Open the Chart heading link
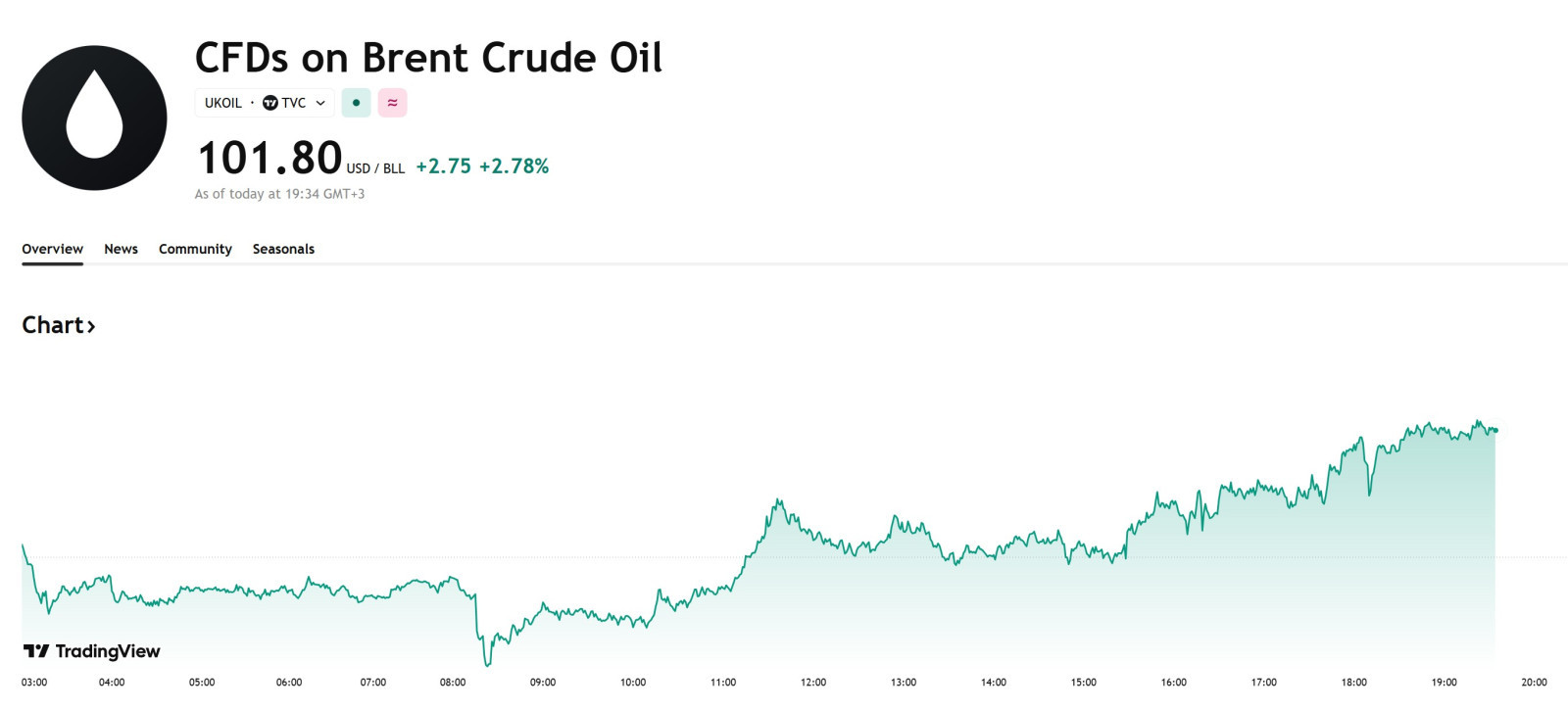 click(x=53, y=325)
